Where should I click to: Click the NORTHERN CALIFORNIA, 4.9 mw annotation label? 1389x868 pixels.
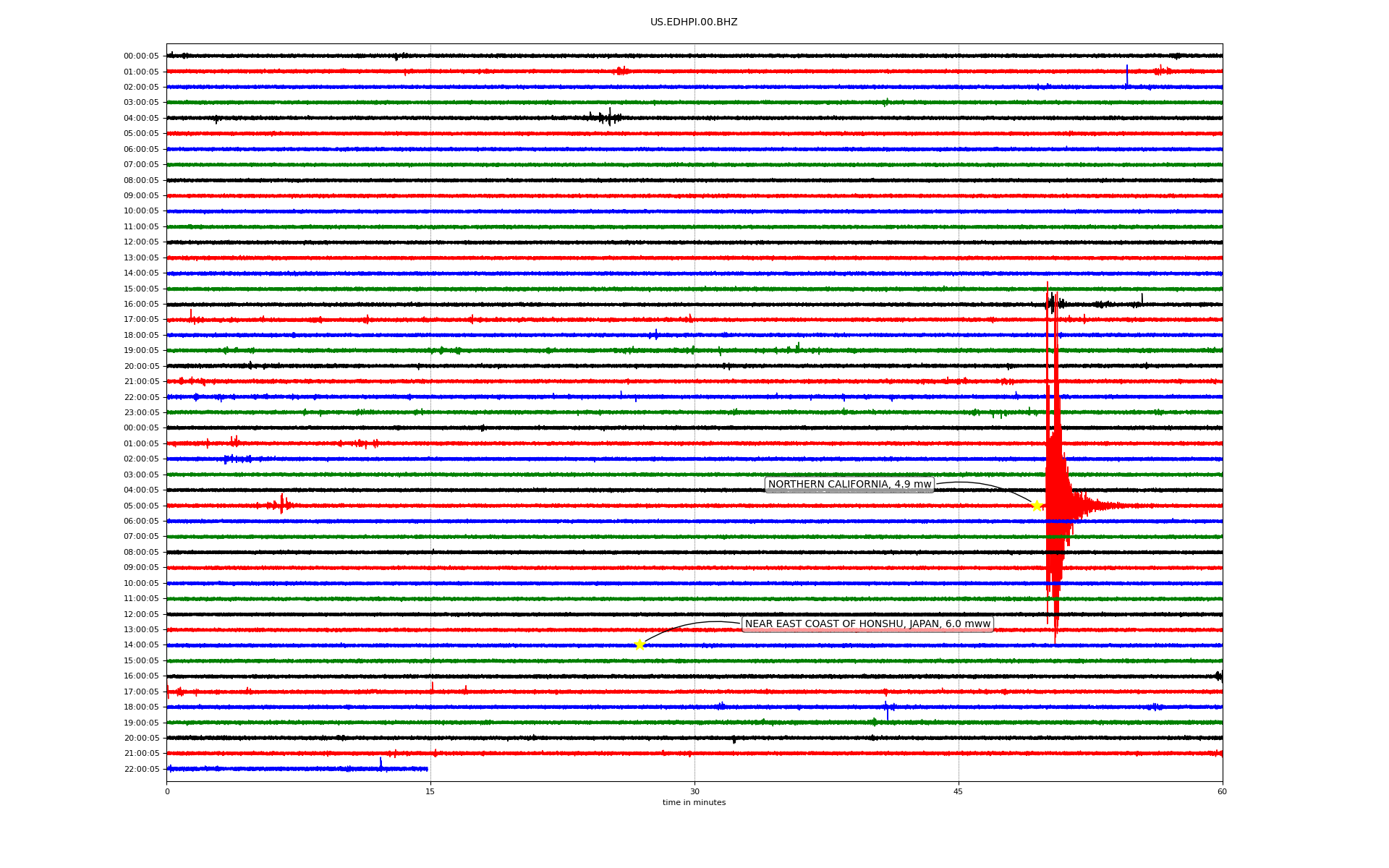pos(849,485)
